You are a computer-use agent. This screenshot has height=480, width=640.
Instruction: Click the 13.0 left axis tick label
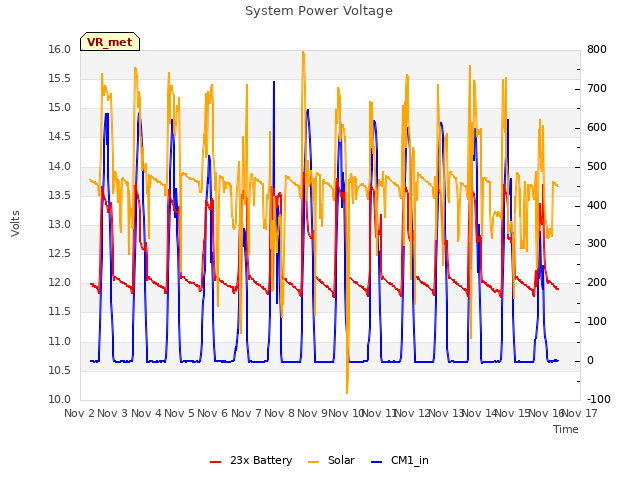(60, 224)
